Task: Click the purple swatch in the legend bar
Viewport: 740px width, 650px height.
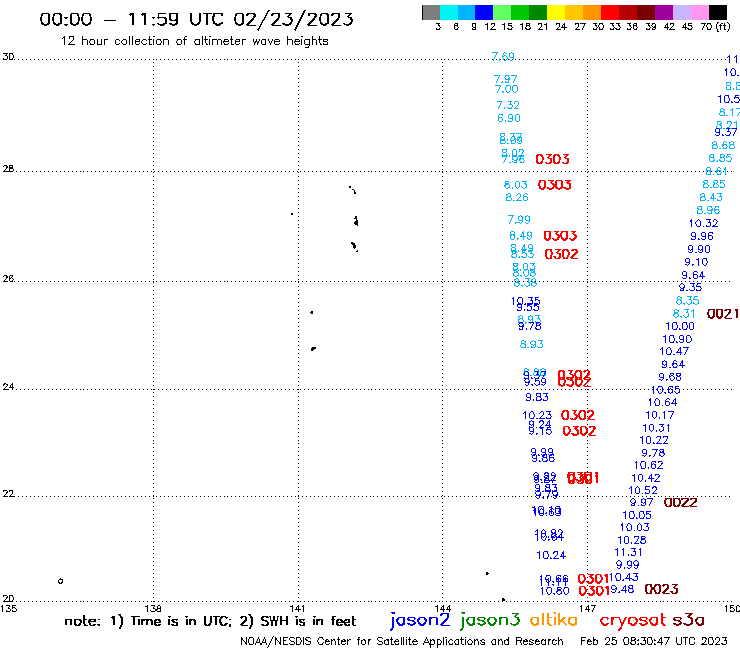Action: (x=664, y=12)
